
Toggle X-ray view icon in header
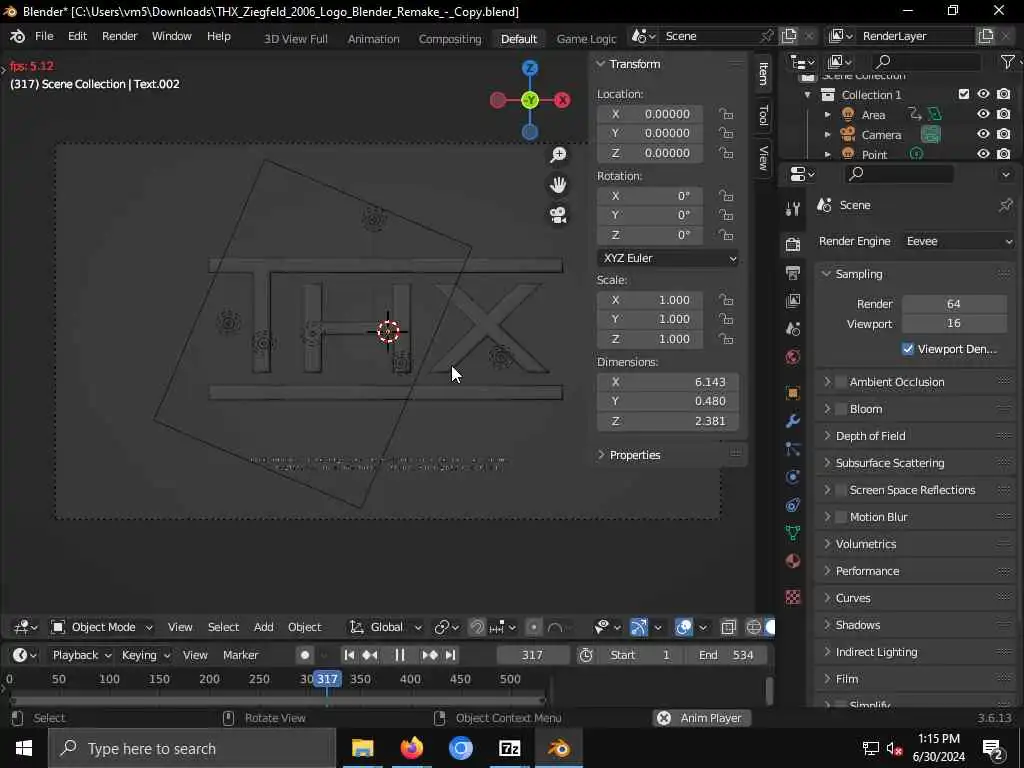(x=728, y=627)
